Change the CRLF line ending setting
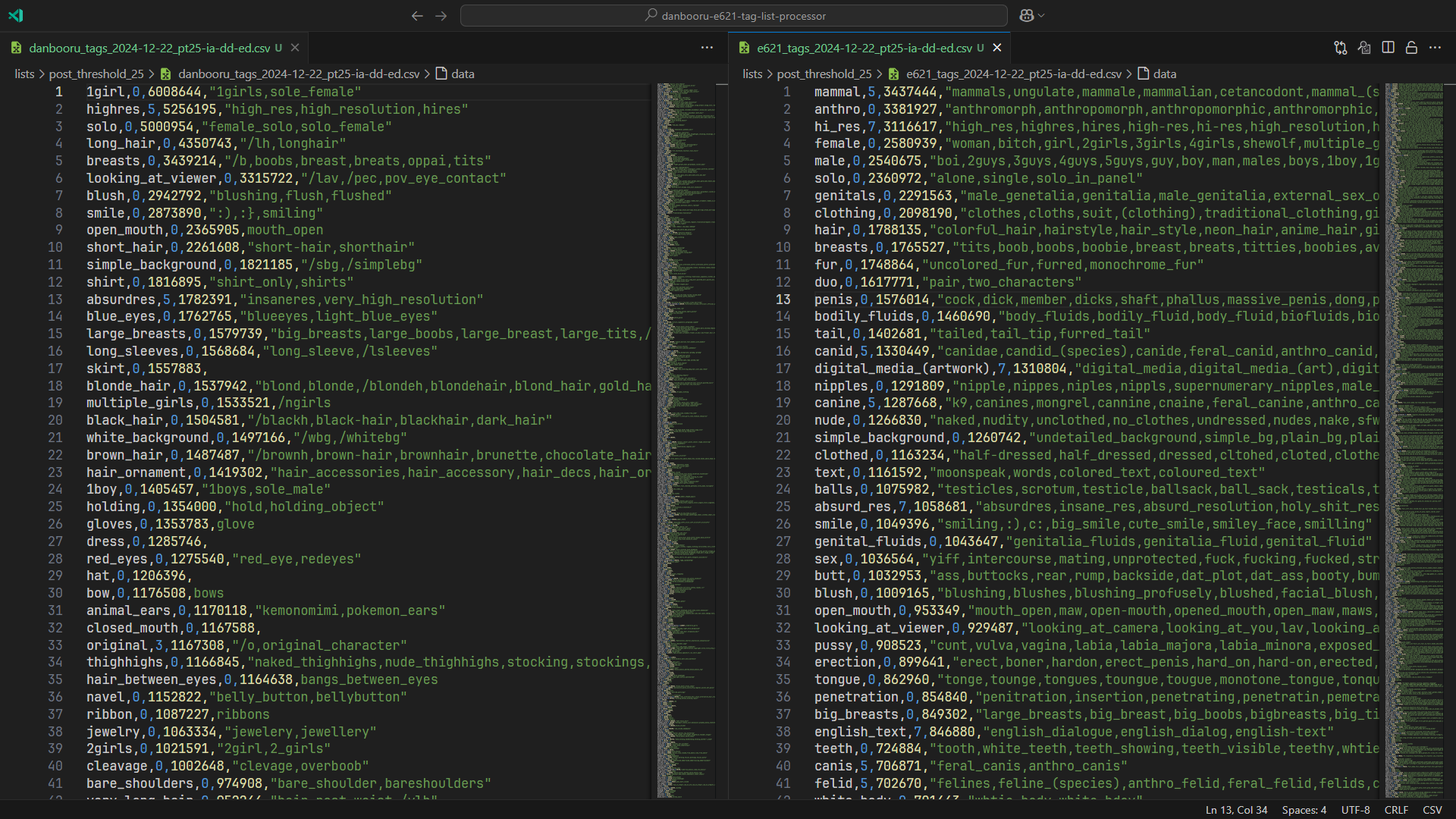The image size is (1456, 819). (1396, 810)
